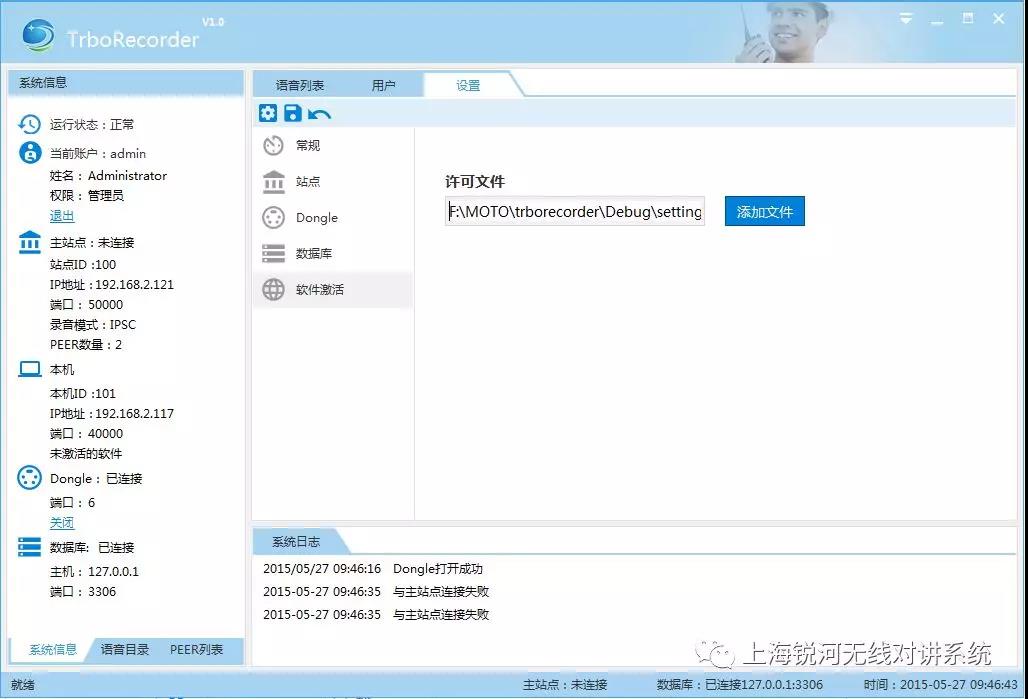Viewport: 1028px width, 699px height.
Task: Click the 许可文件 license file path field
Action: [575, 212]
